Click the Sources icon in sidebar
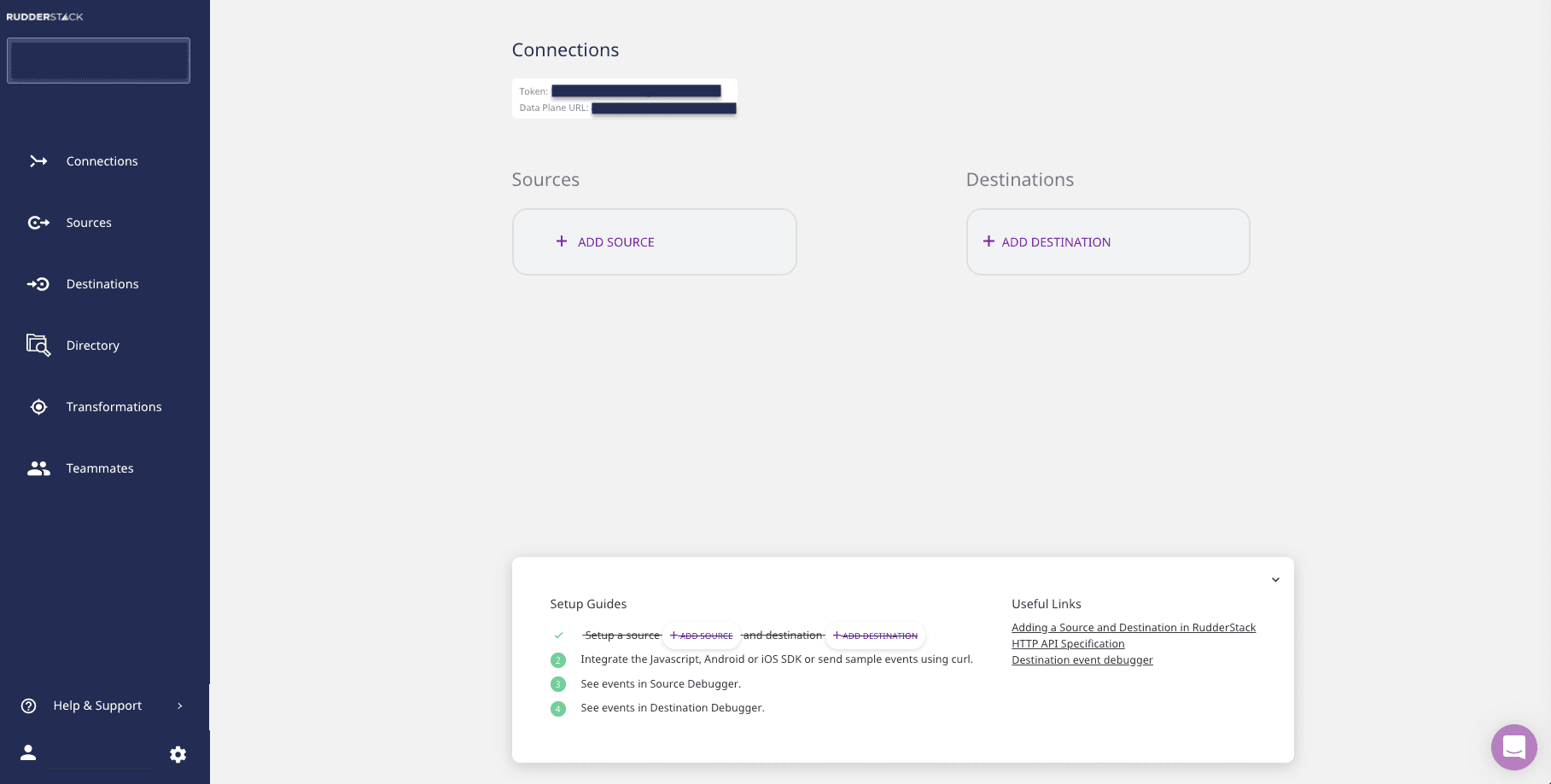1551x784 pixels. click(38, 223)
